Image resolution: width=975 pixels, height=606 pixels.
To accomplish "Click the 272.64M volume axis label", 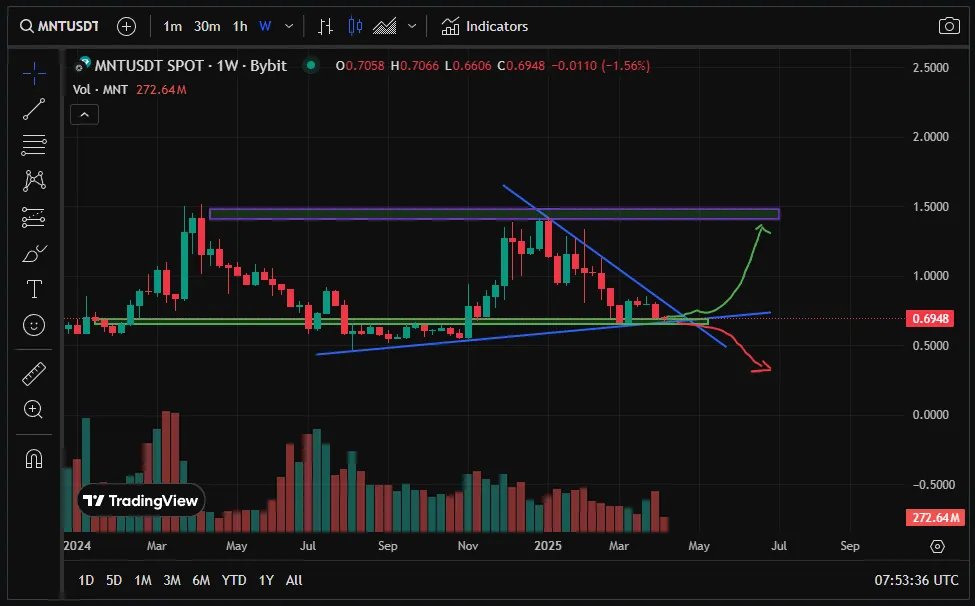I will [x=935, y=518].
